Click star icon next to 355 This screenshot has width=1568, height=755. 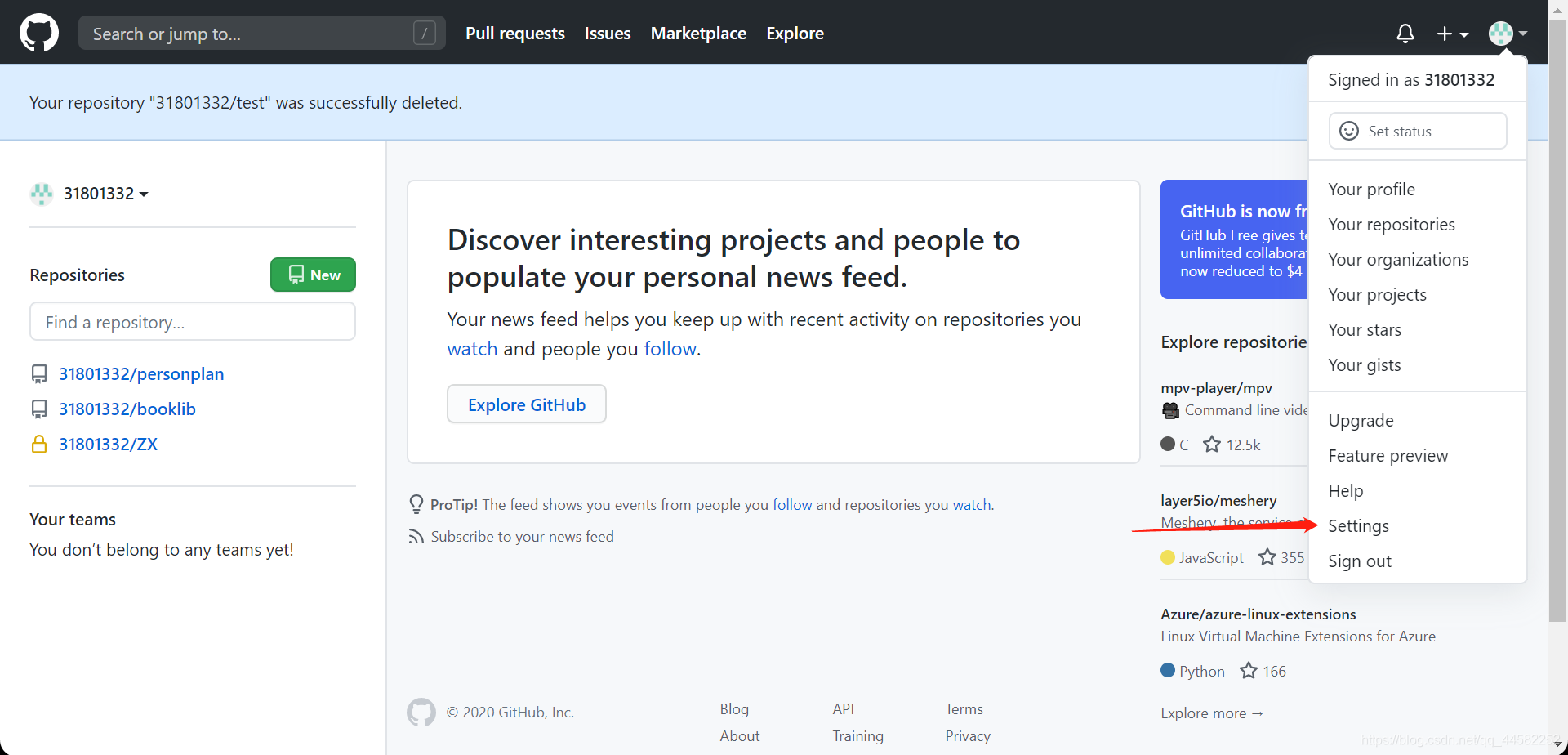pos(1267,557)
